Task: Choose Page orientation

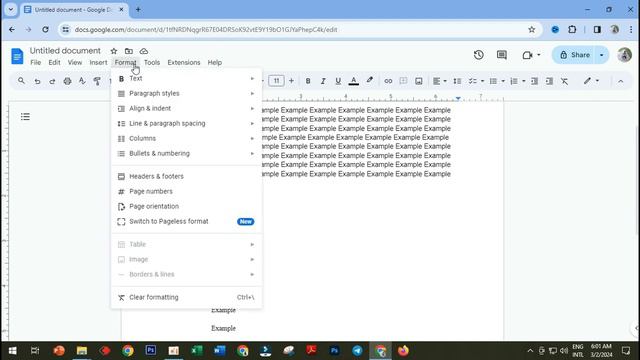Action: (x=186, y=207)
